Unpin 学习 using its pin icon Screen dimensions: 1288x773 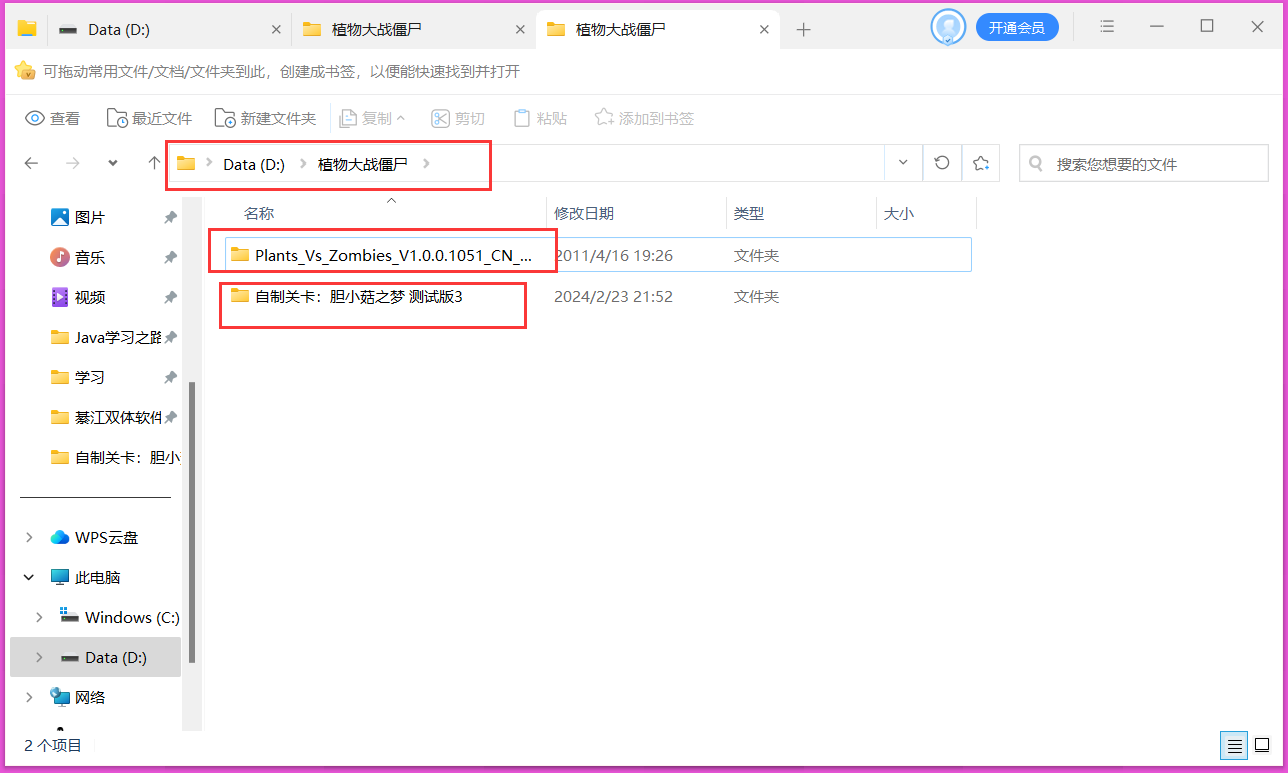170,377
